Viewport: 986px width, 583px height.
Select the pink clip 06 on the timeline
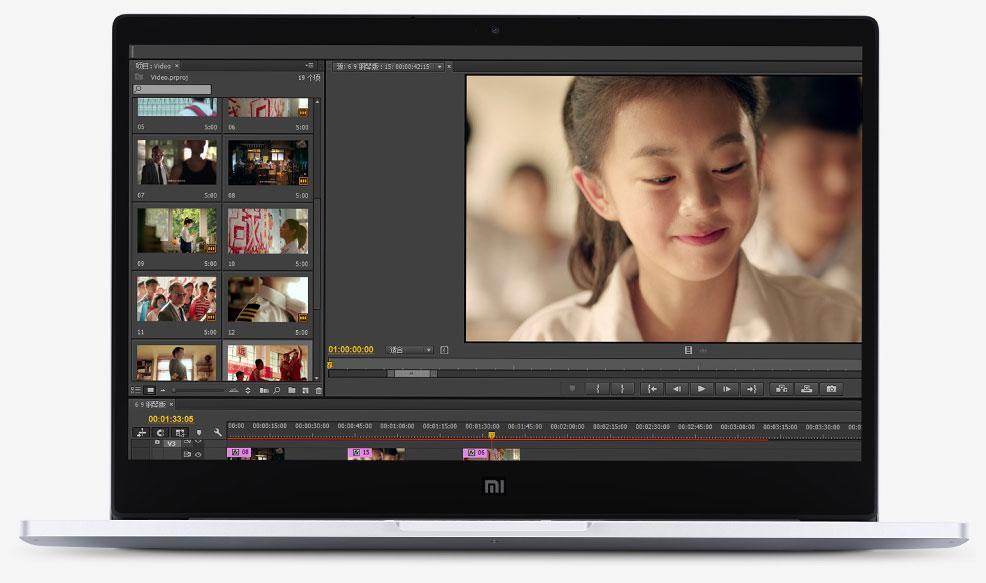click(x=475, y=453)
